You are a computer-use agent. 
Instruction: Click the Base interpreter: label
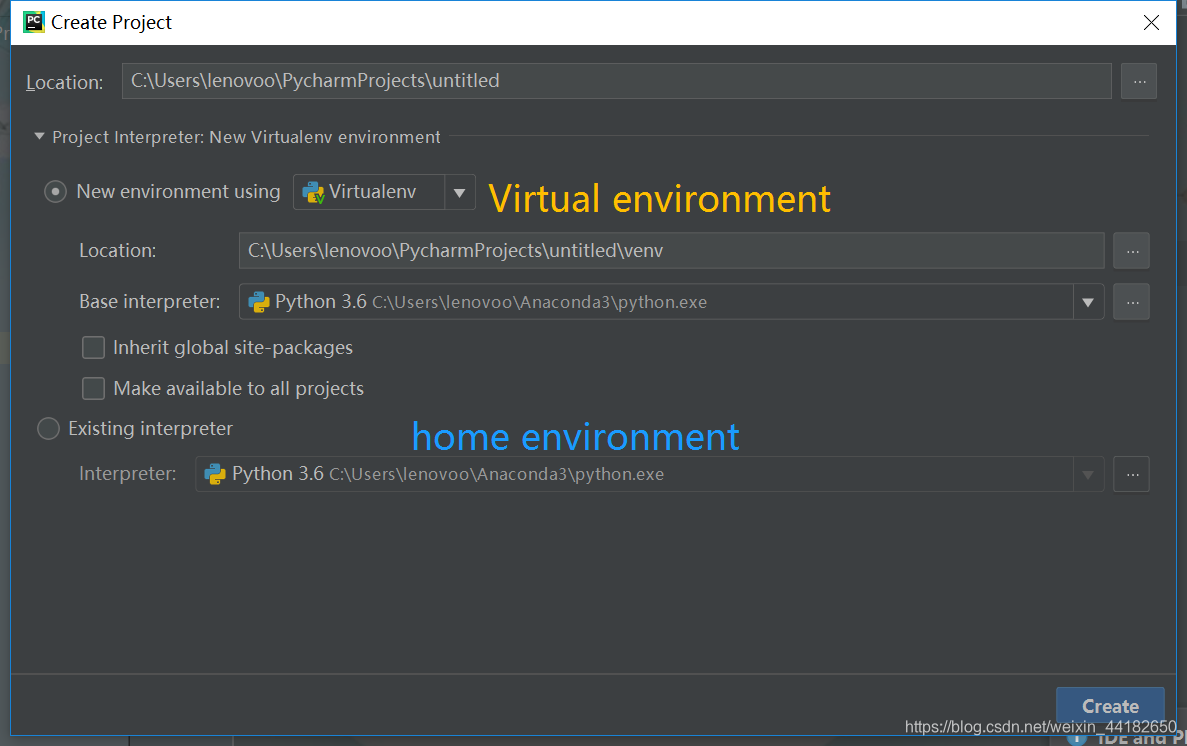[150, 301]
